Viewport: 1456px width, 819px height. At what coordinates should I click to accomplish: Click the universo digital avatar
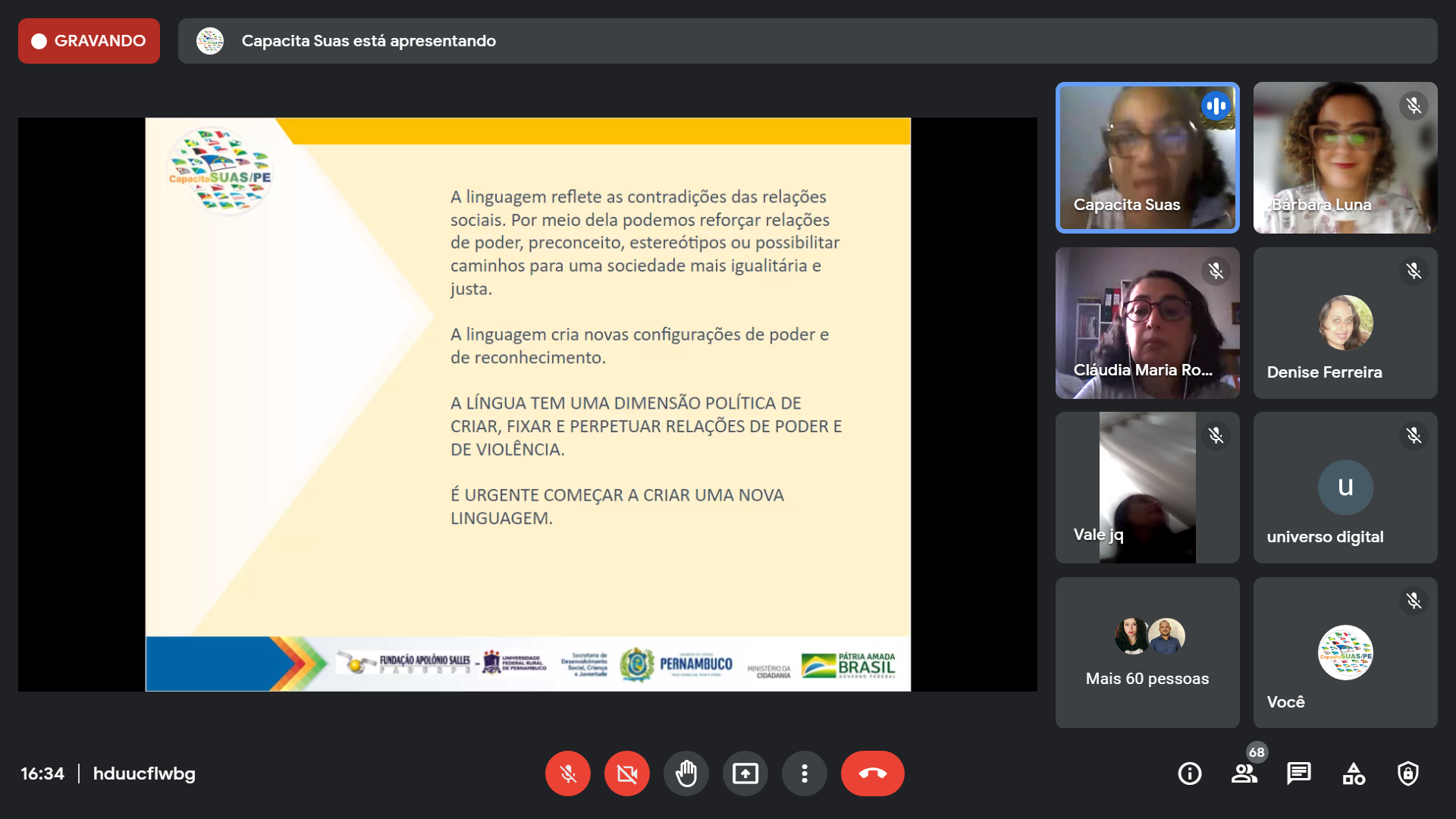(1345, 487)
